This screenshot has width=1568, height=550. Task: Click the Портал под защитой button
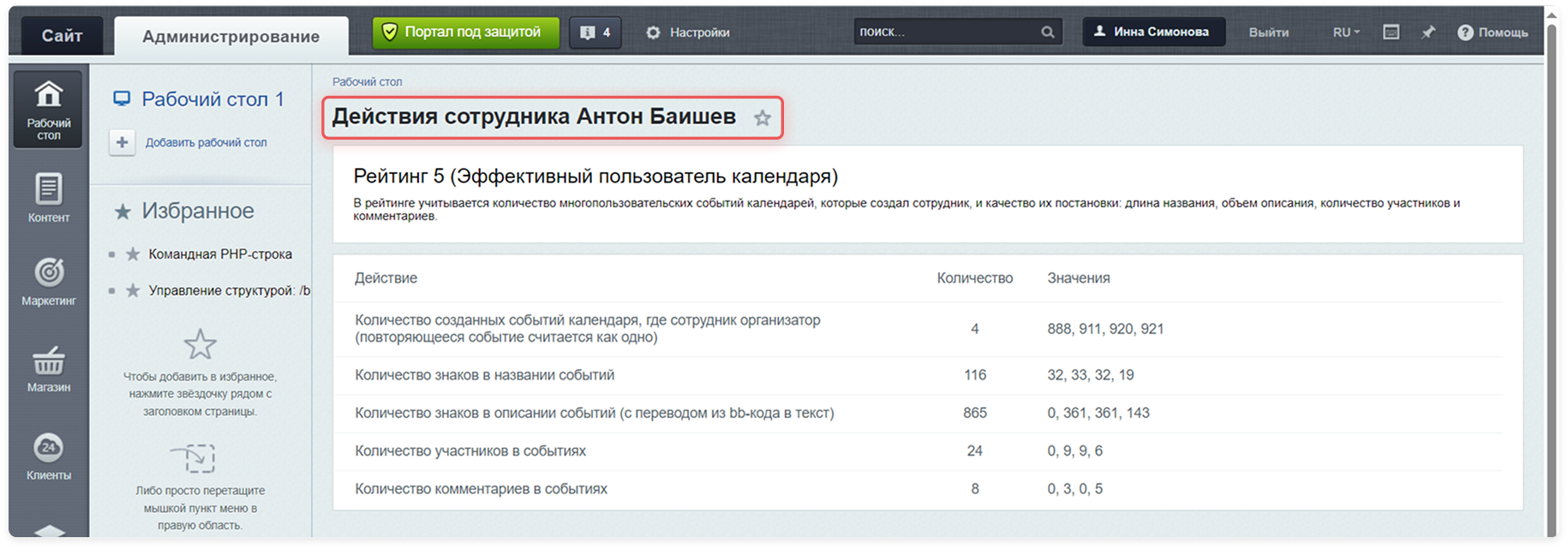pos(465,33)
